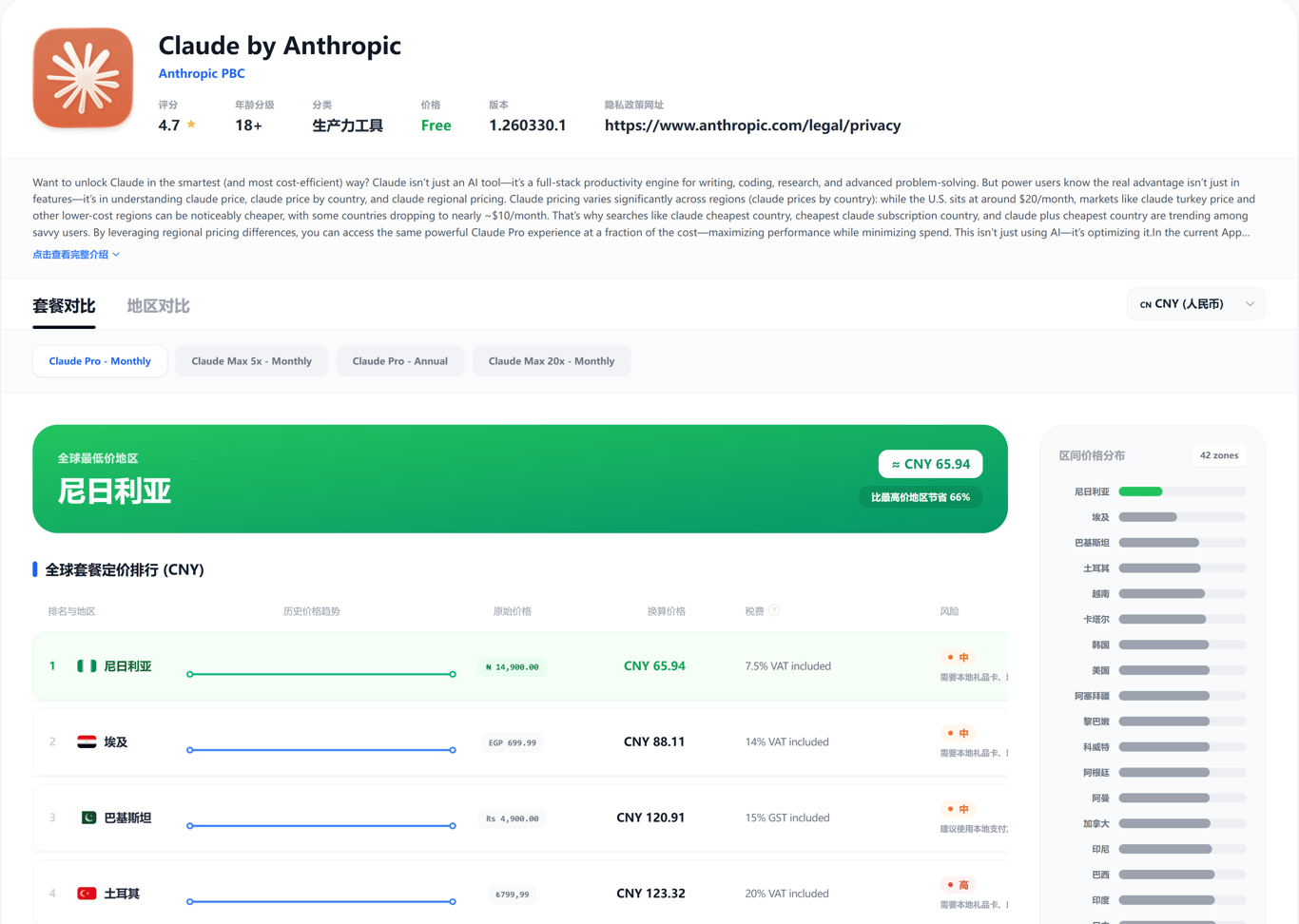Click Pakistan's price distribution bar
Image resolution: width=1299 pixels, height=924 pixels.
pos(1182,543)
